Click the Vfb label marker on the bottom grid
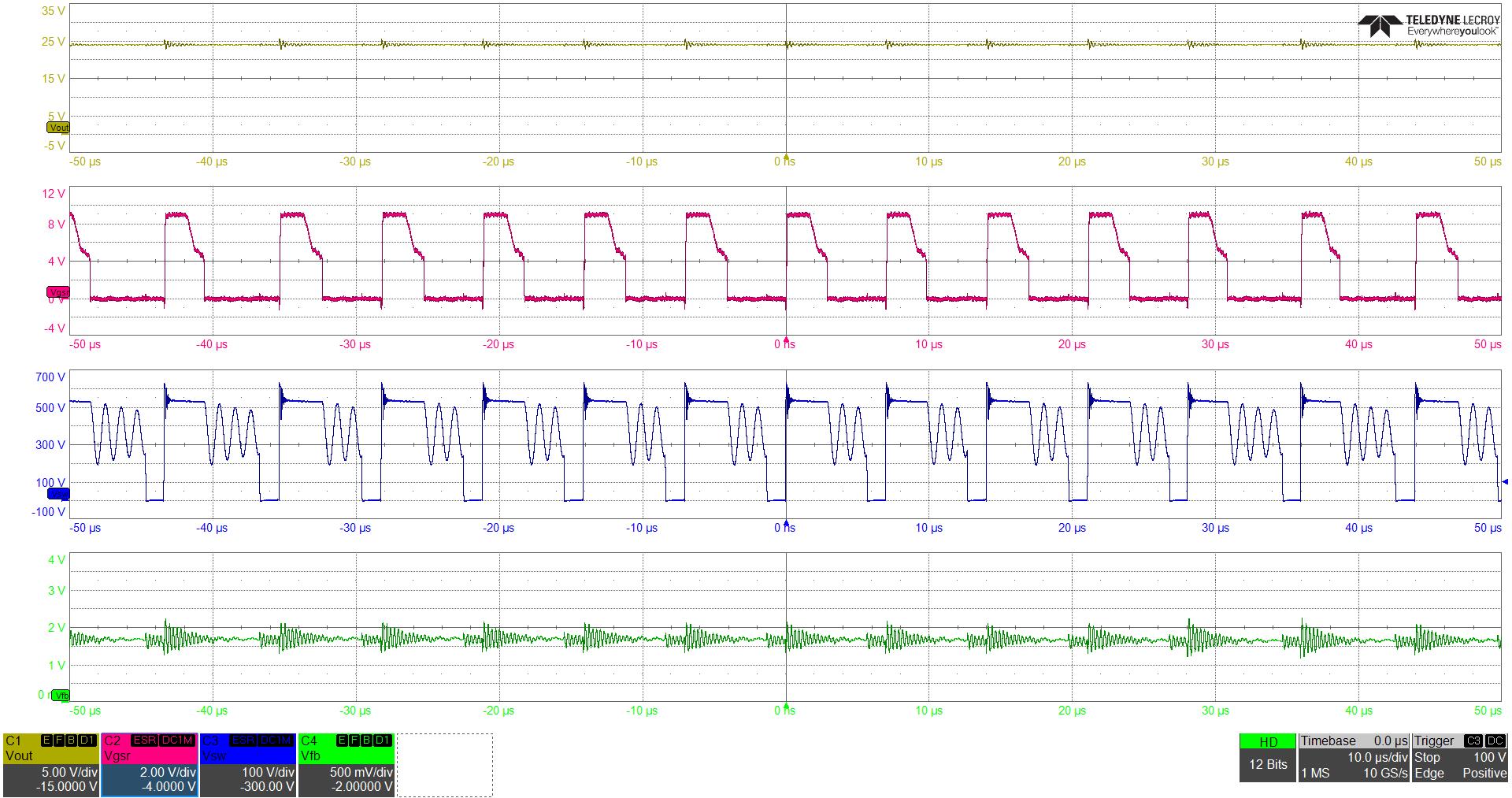 tap(59, 696)
